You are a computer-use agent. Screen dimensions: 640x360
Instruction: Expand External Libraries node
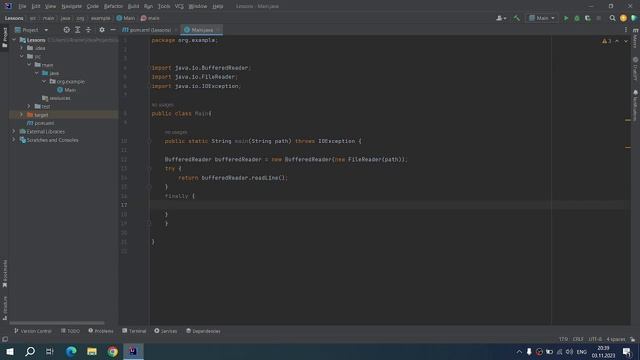(14, 131)
